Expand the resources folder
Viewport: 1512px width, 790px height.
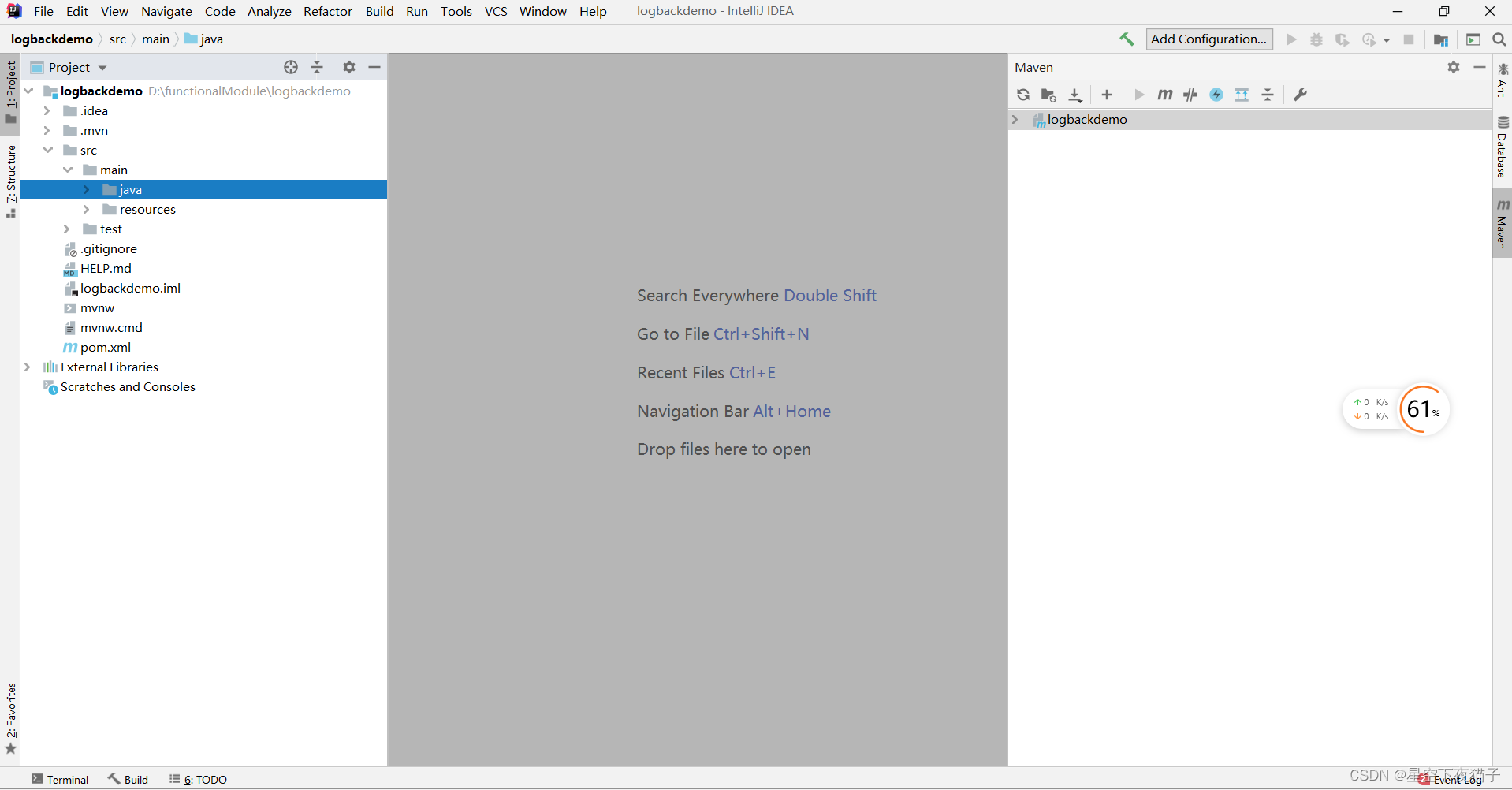click(x=87, y=209)
